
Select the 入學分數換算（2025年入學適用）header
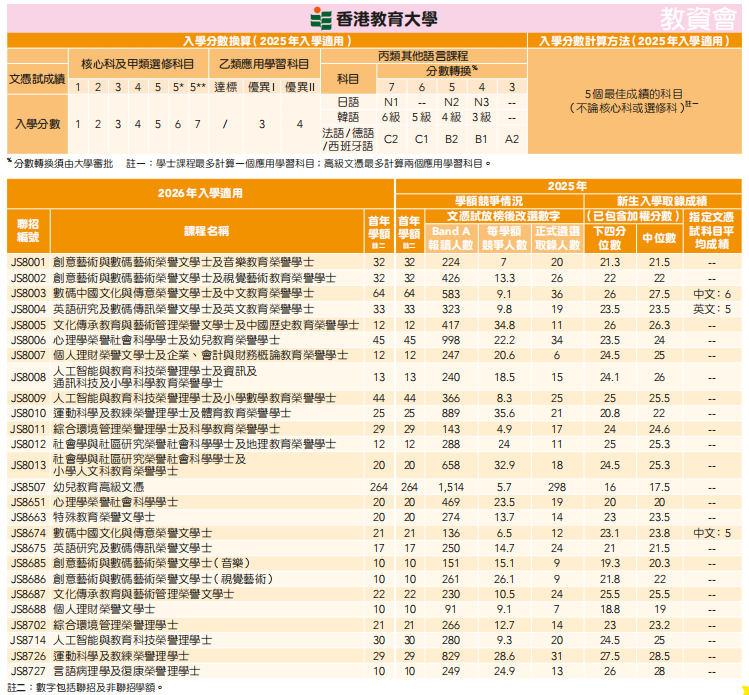click(x=267, y=41)
